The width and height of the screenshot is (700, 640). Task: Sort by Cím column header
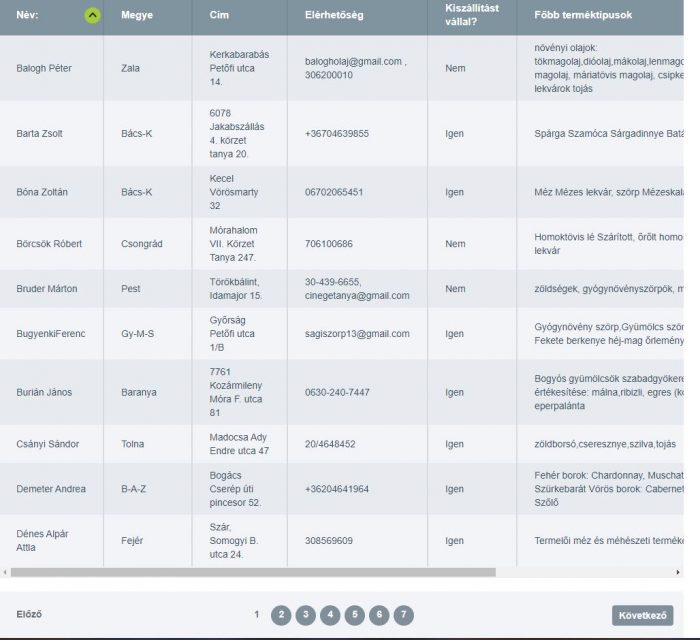(219, 15)
